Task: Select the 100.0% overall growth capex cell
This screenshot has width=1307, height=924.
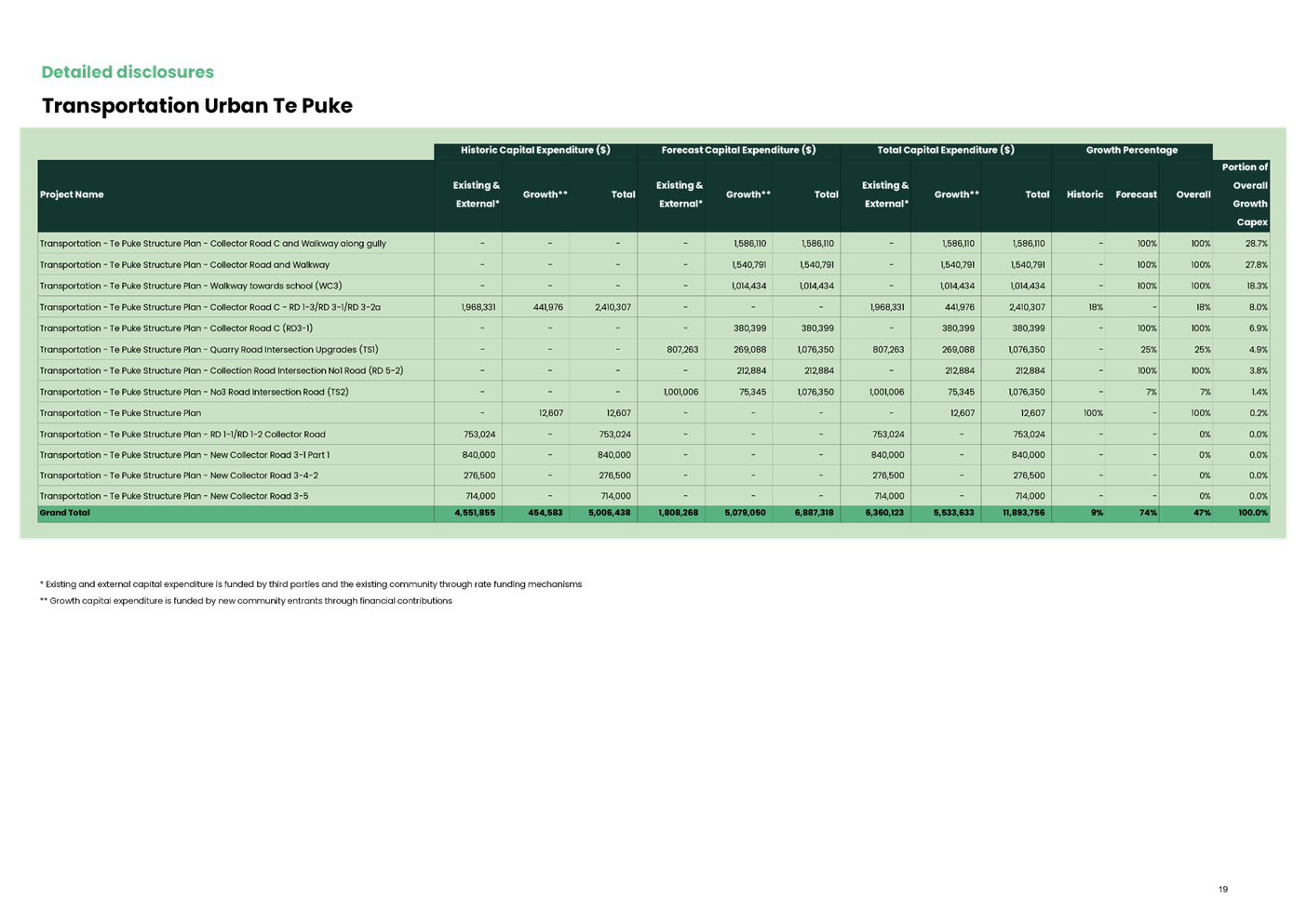Action: pos(1254,513)
